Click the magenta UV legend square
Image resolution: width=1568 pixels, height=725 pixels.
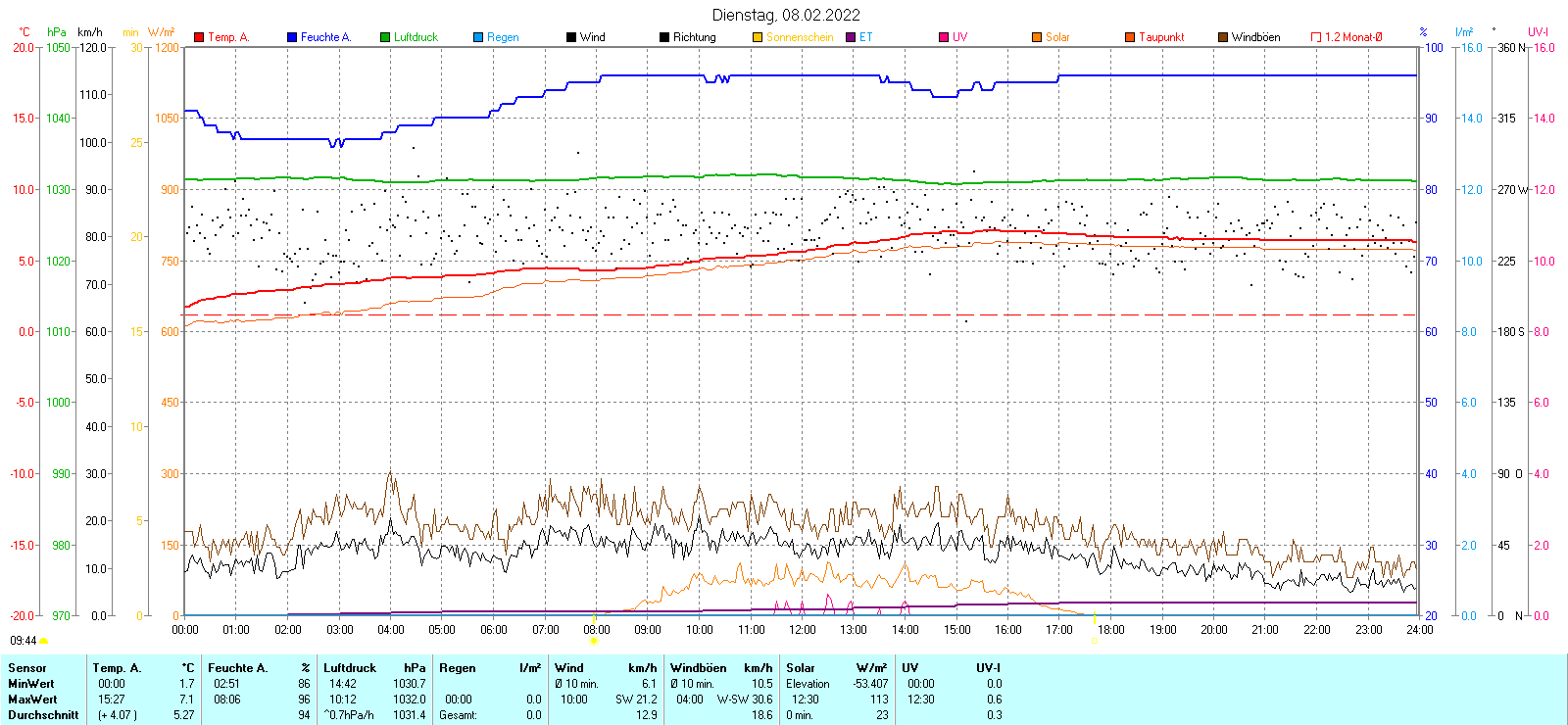pos(944,37)
